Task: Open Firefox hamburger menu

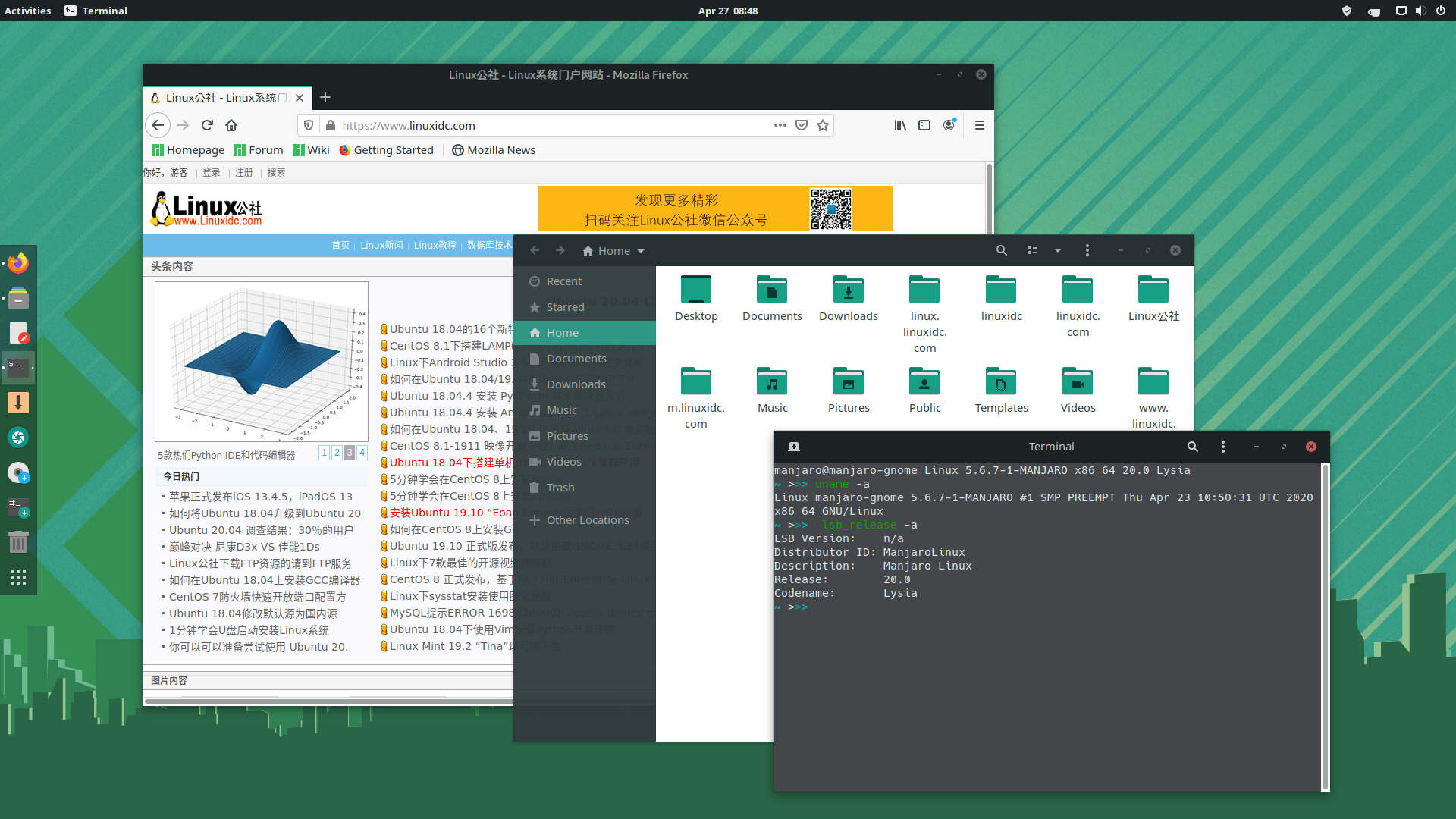Action: pyautogui.click(x=980, y=125)
